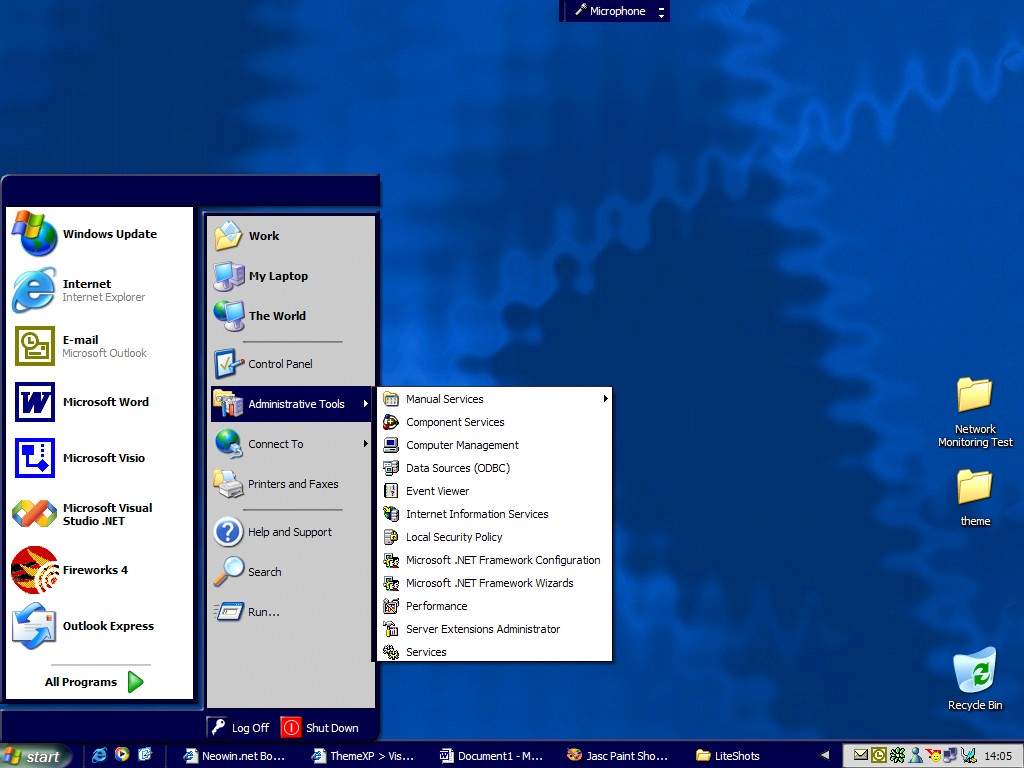The image size is (1024, 768).
Task: Click the 14:05 clock in the tray
Action: pyautogui.click(x=998, y=756)
